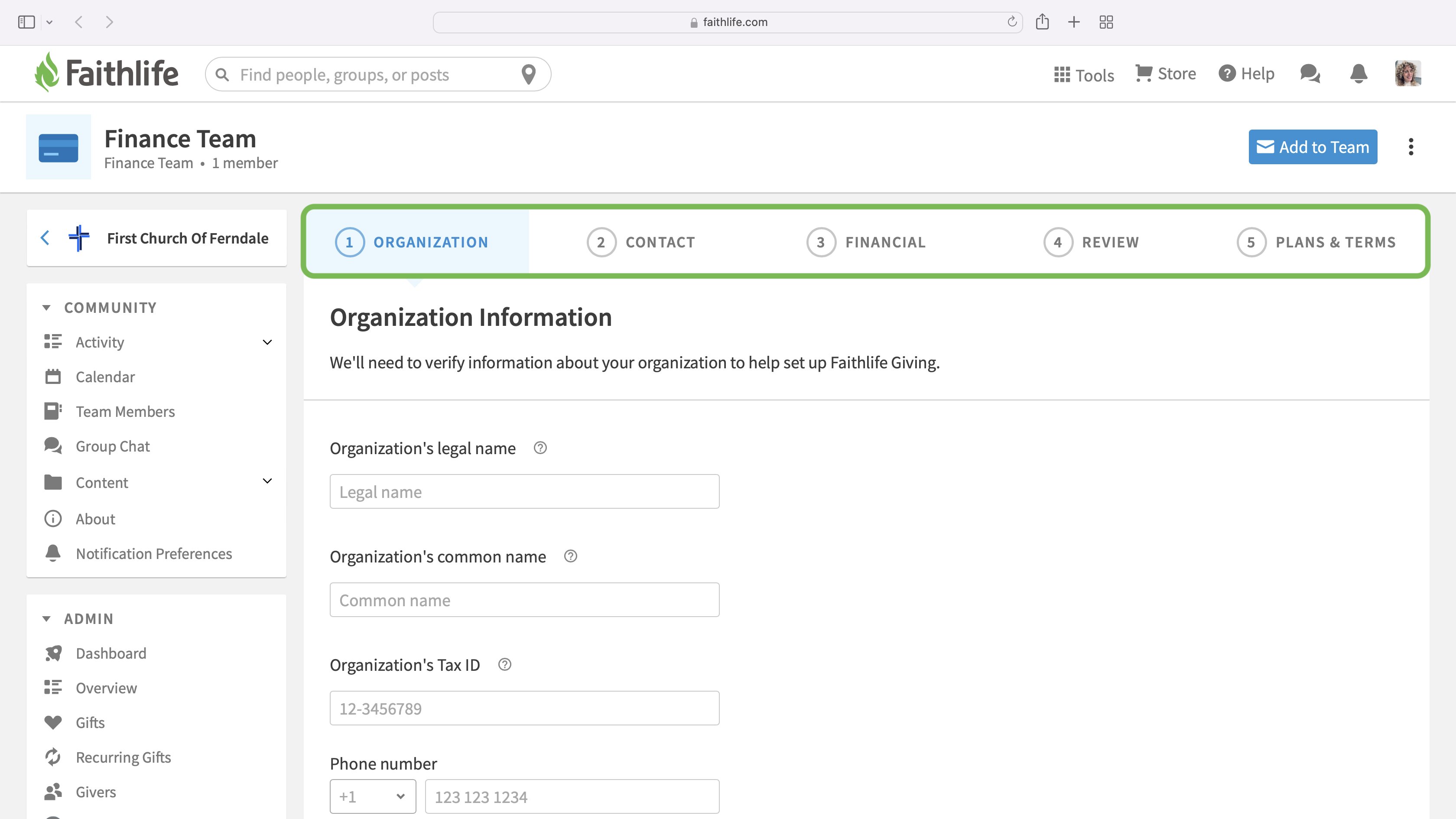Click the browser Share icon

pos(1042,22)
